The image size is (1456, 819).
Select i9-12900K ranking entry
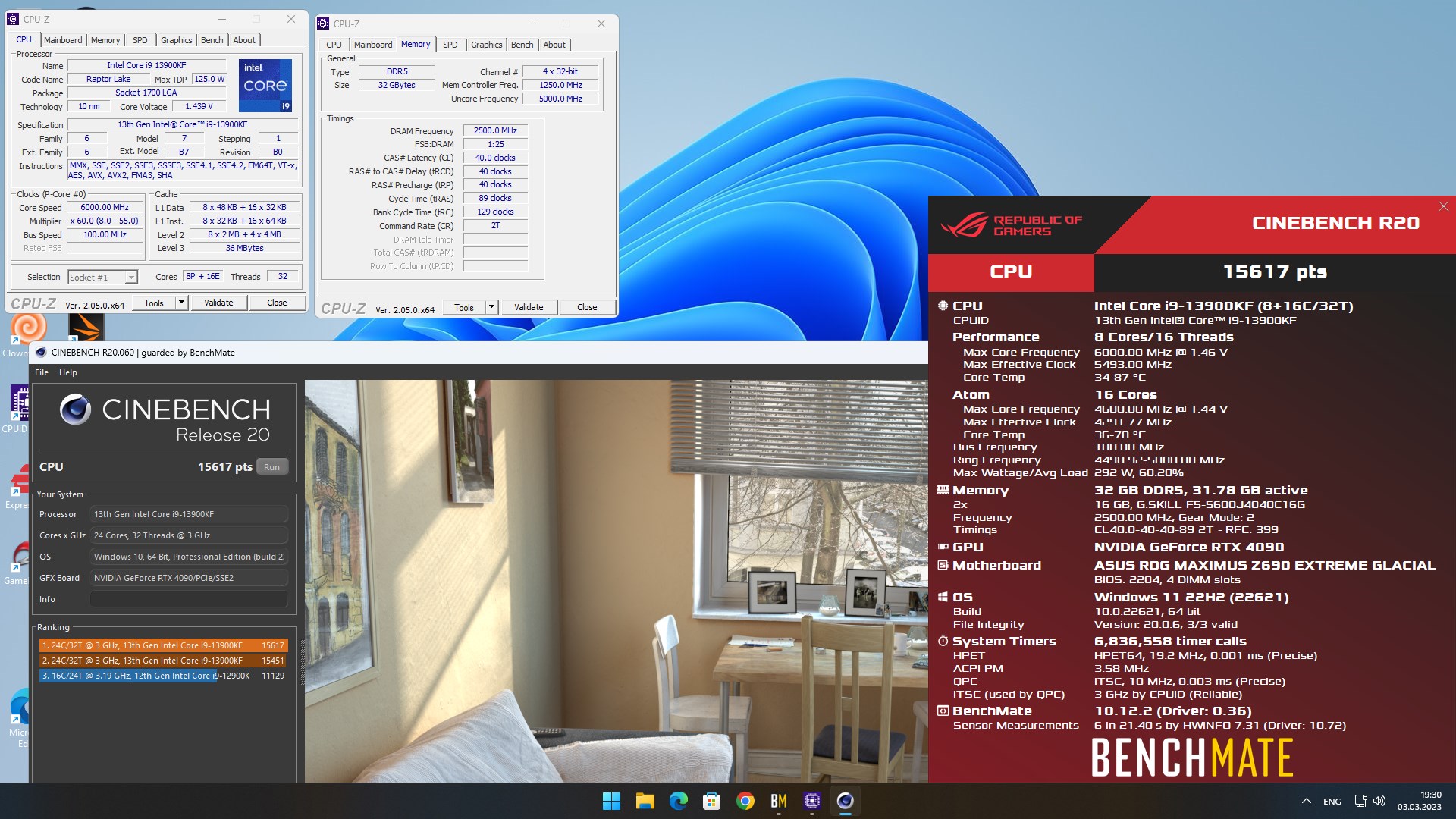click(x=163, y=676)
